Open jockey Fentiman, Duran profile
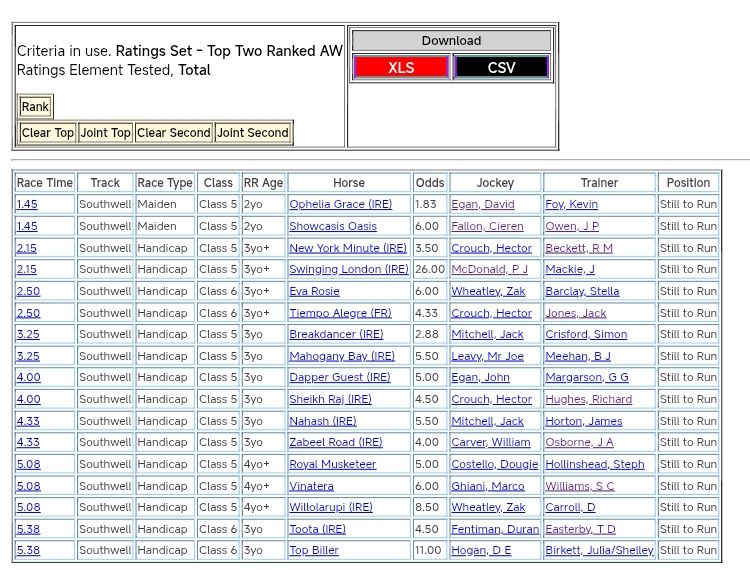Image resolution: width=750 pixels, height=570 pixels. [x=495, y=529]
